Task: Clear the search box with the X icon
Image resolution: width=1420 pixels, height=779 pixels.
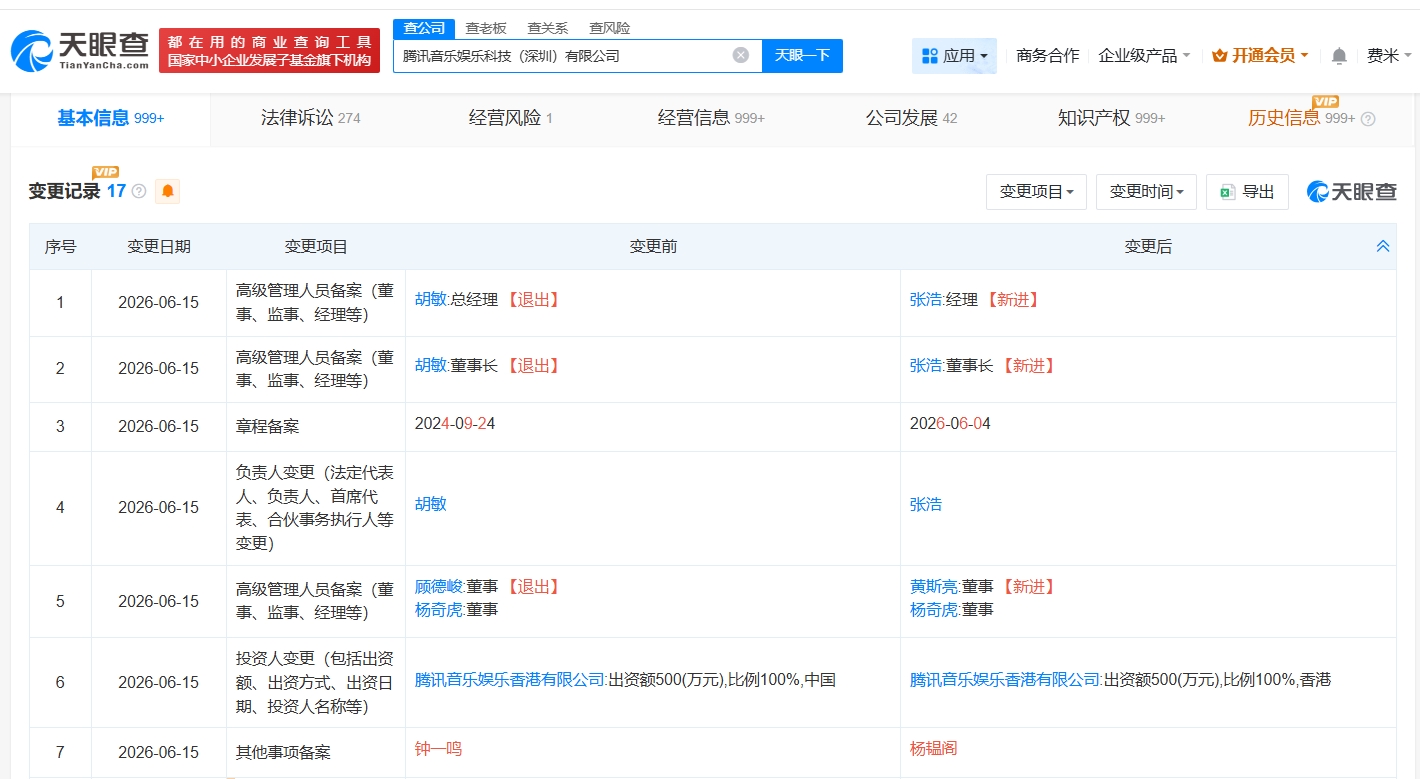Action: click(741, 55)
